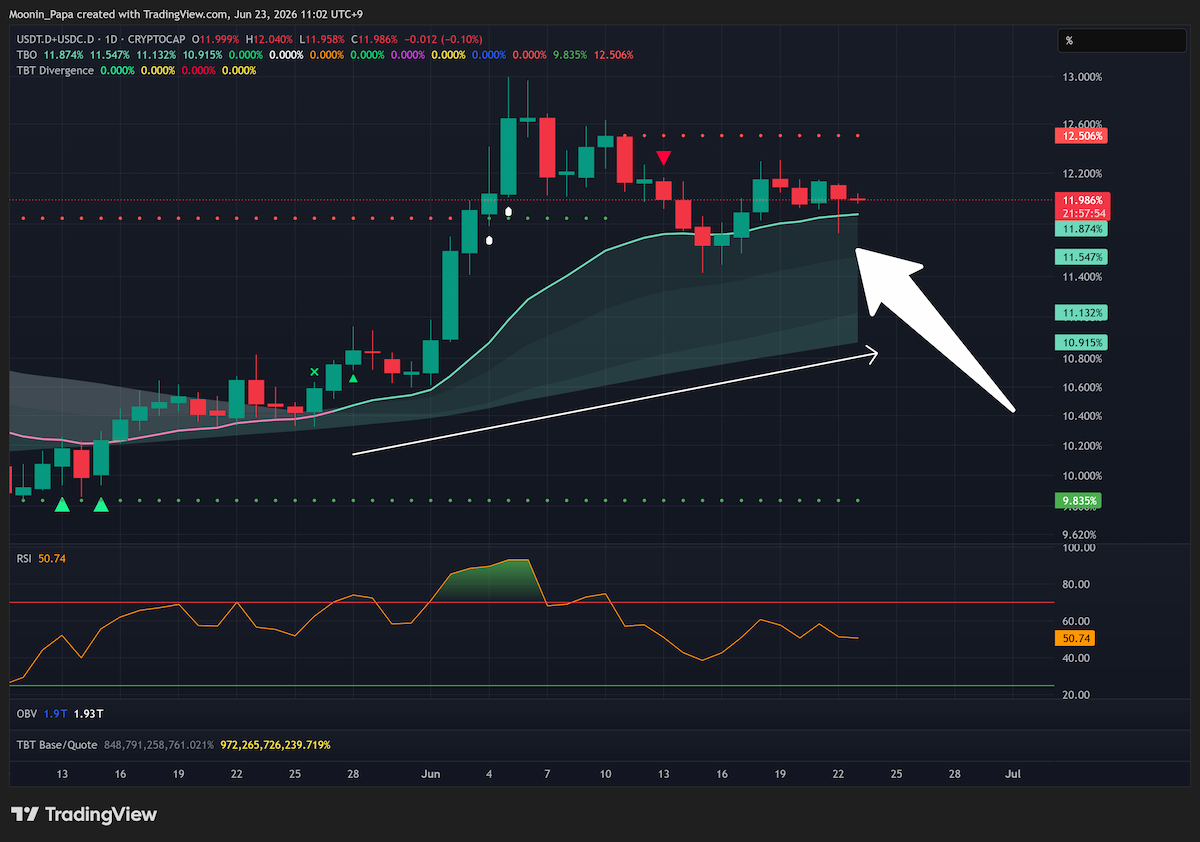
Task: Expand the TBO indicator legend
Action: tap(25, 54)
